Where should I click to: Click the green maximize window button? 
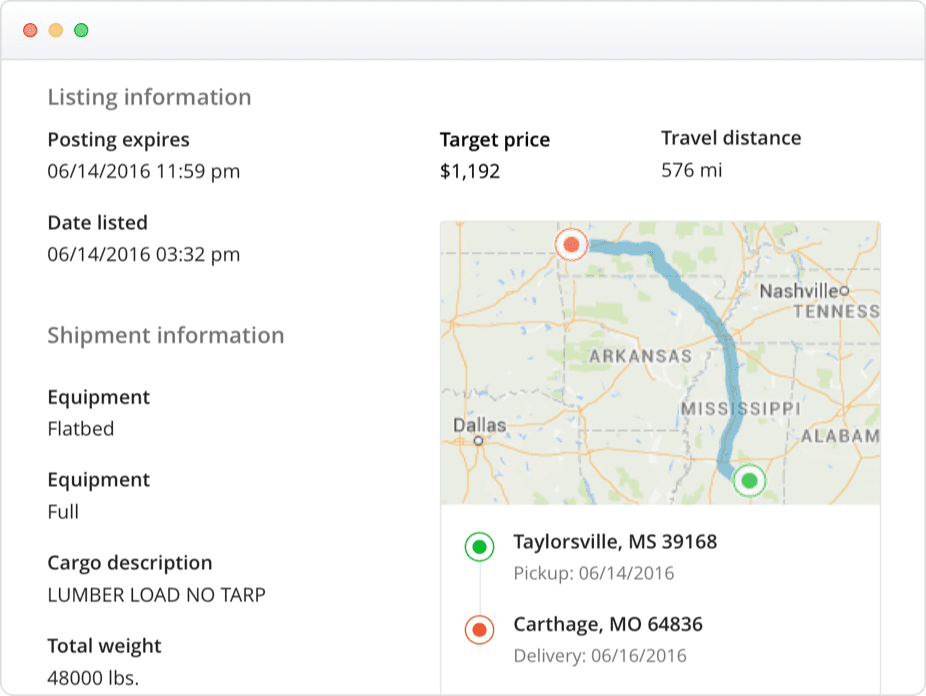tap(81, 30)
